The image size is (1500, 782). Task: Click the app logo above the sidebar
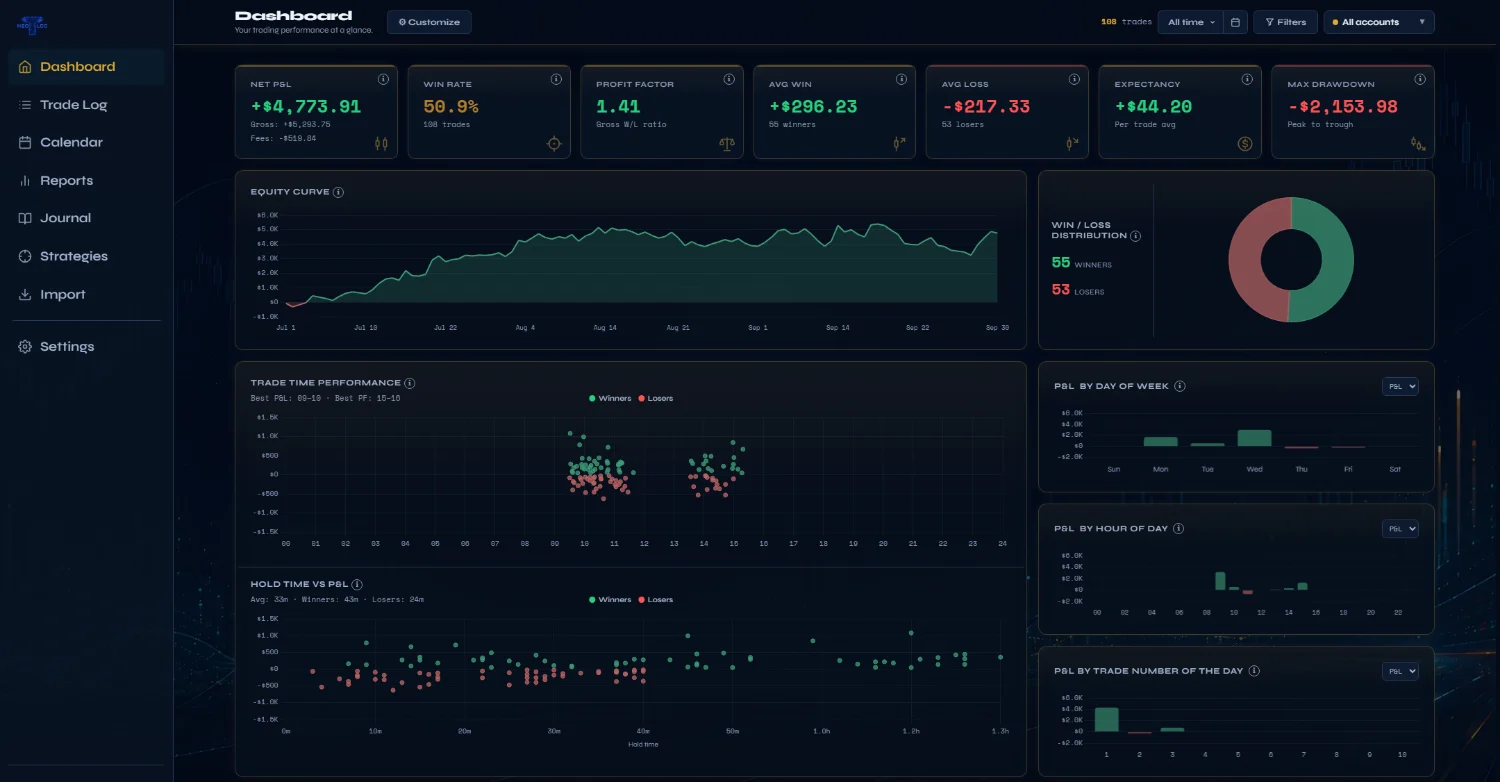tap(30, 24)
